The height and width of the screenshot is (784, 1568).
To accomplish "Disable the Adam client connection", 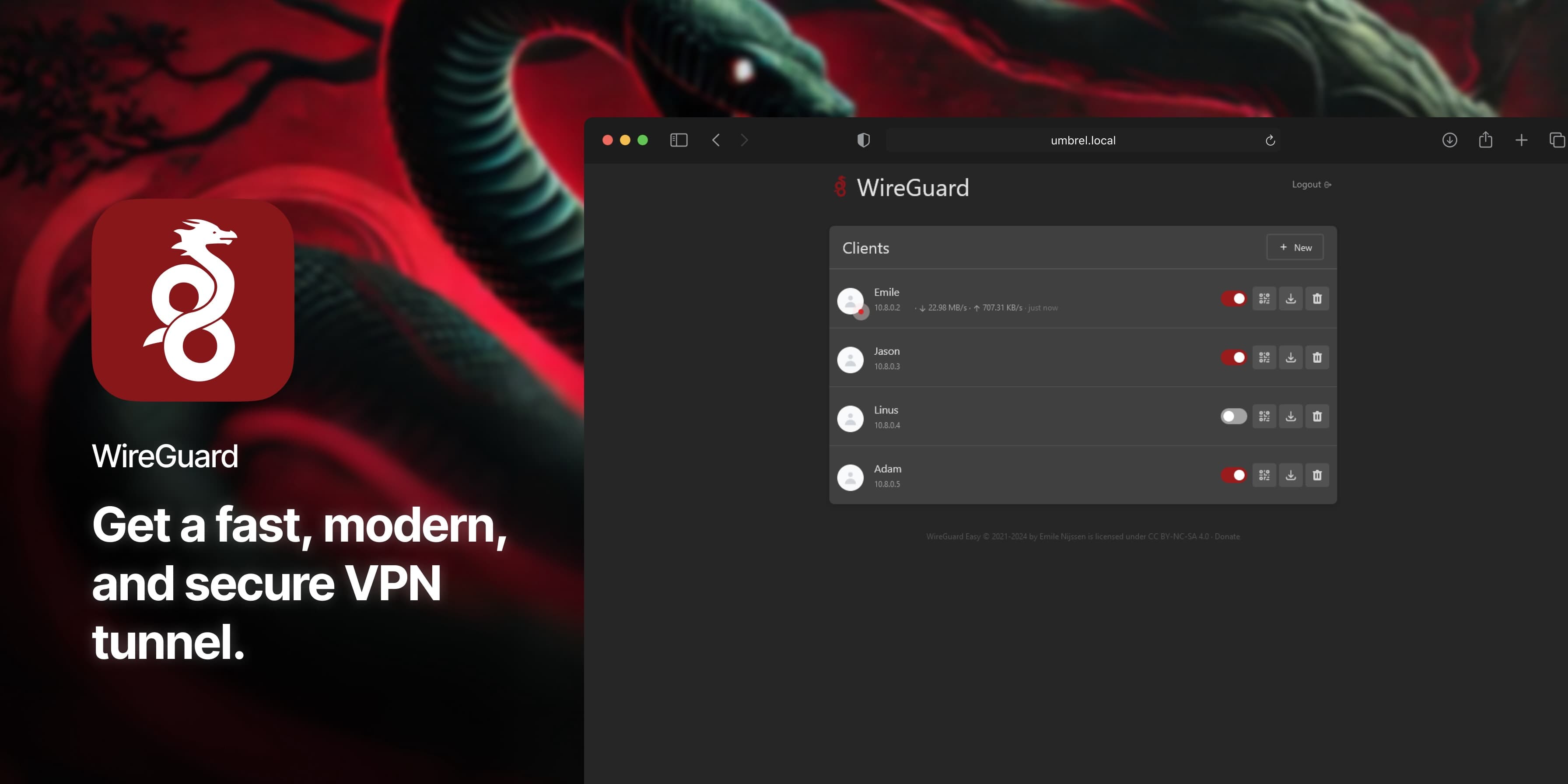I will (1234, 476).
